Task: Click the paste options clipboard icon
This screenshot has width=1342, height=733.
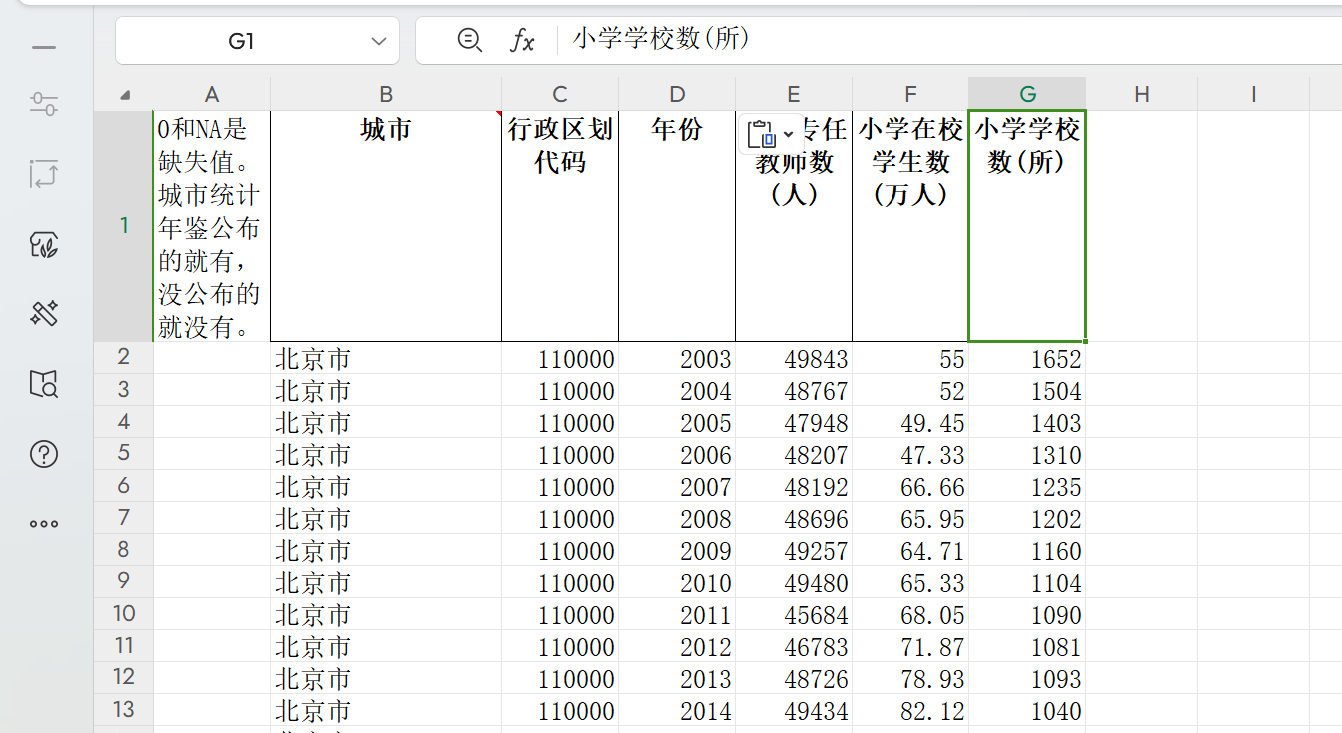Action: coord(761,134)
